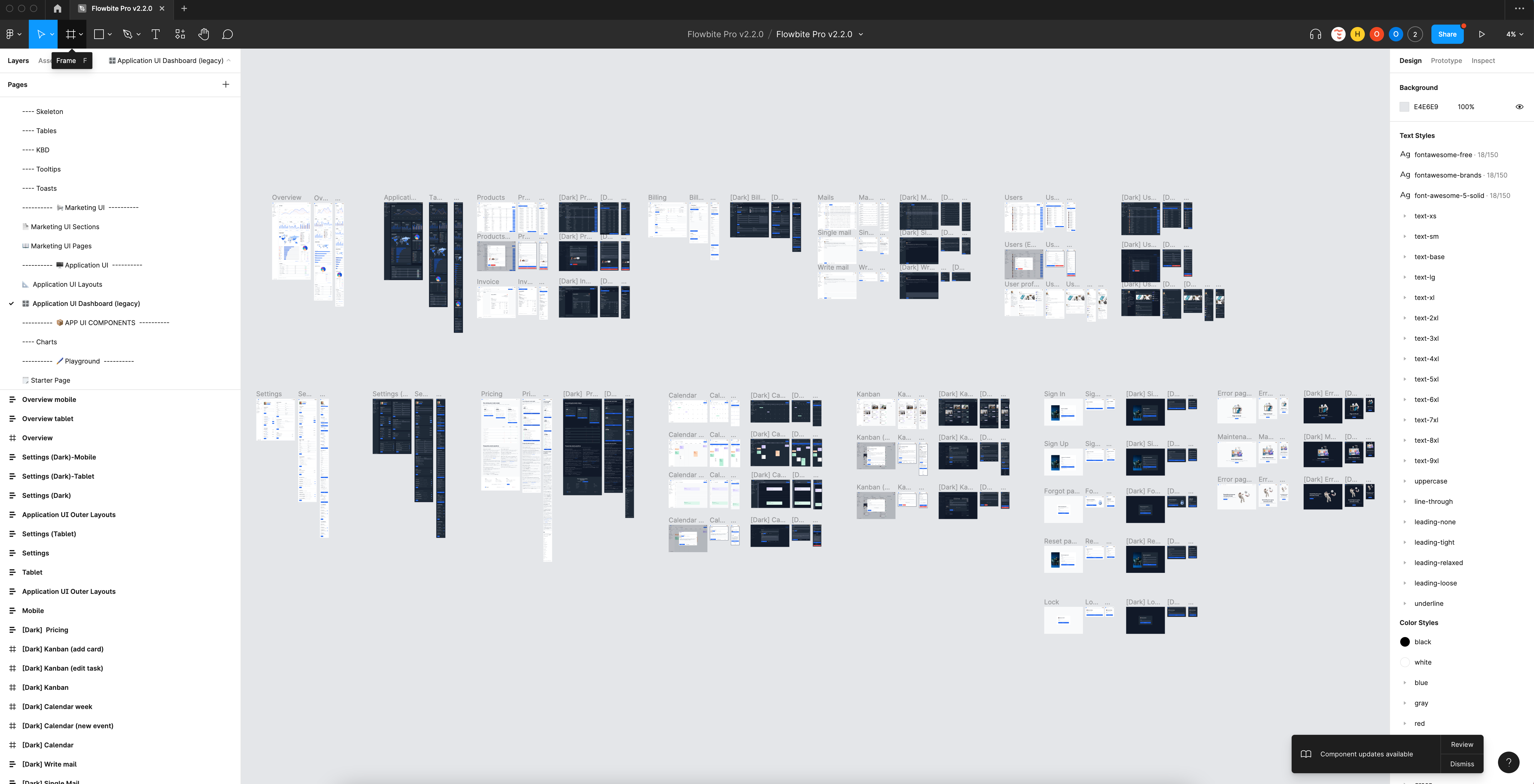Open shape tools dropdown arrow

click(110, 34)
